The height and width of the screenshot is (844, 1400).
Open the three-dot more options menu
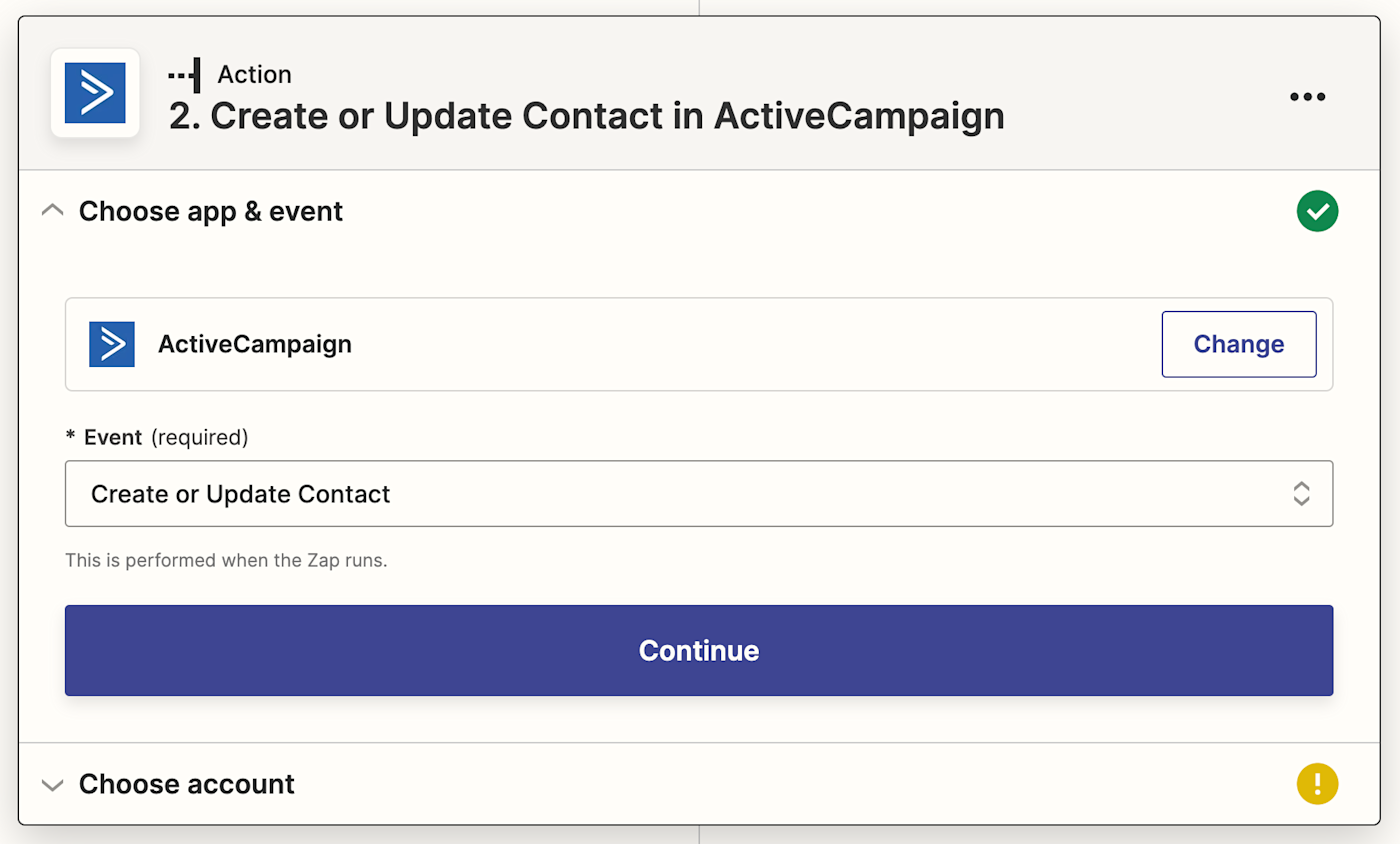point(1307,97)
